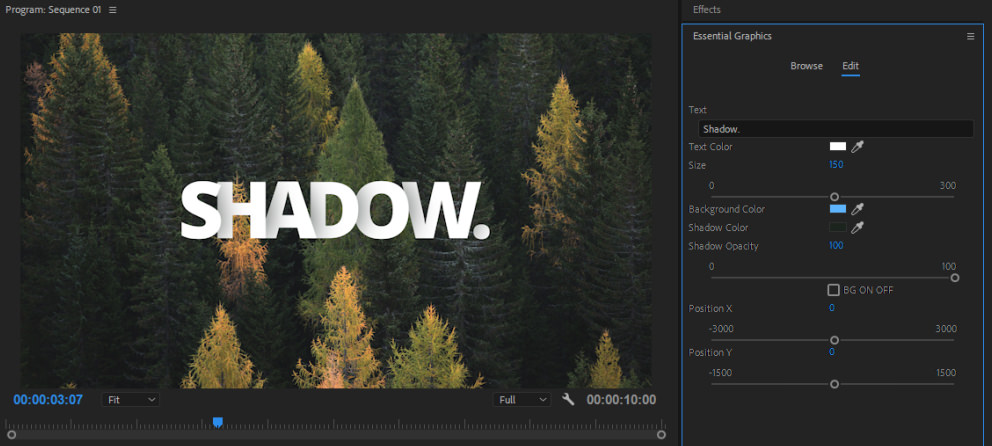Open the Fit zoom level dropdown
The image size is (992, 446).
pyautogui.click(x=130, y=400)
